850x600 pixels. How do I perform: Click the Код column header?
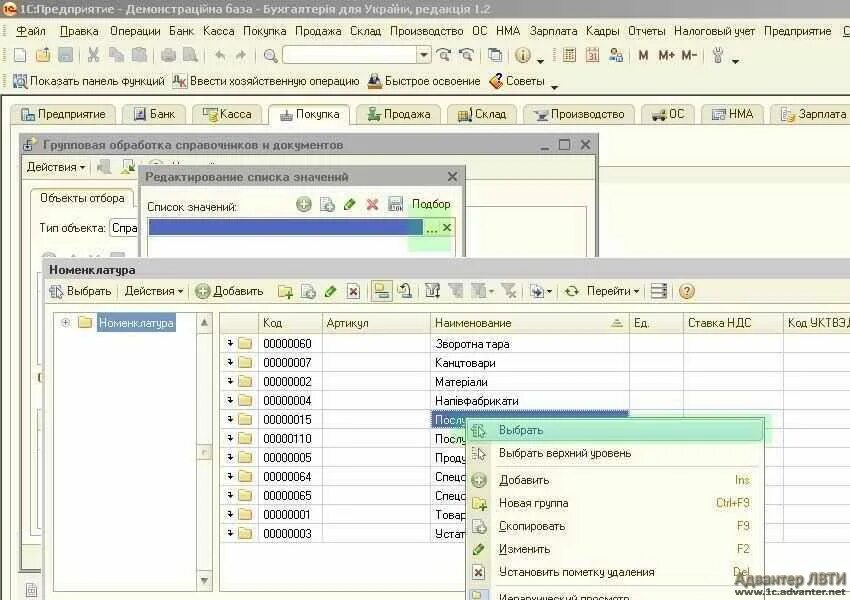(290, 323)
